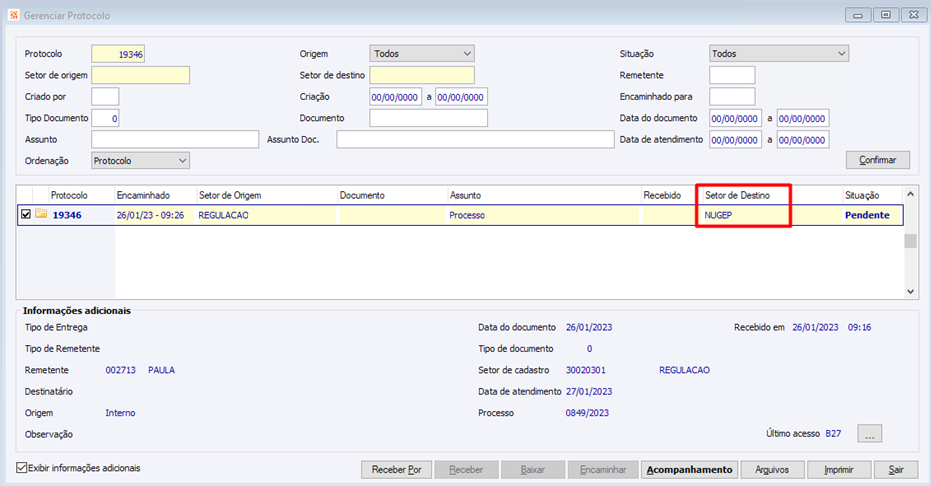
Task: Click the Data do documento start date
Action: click(735, 118)
